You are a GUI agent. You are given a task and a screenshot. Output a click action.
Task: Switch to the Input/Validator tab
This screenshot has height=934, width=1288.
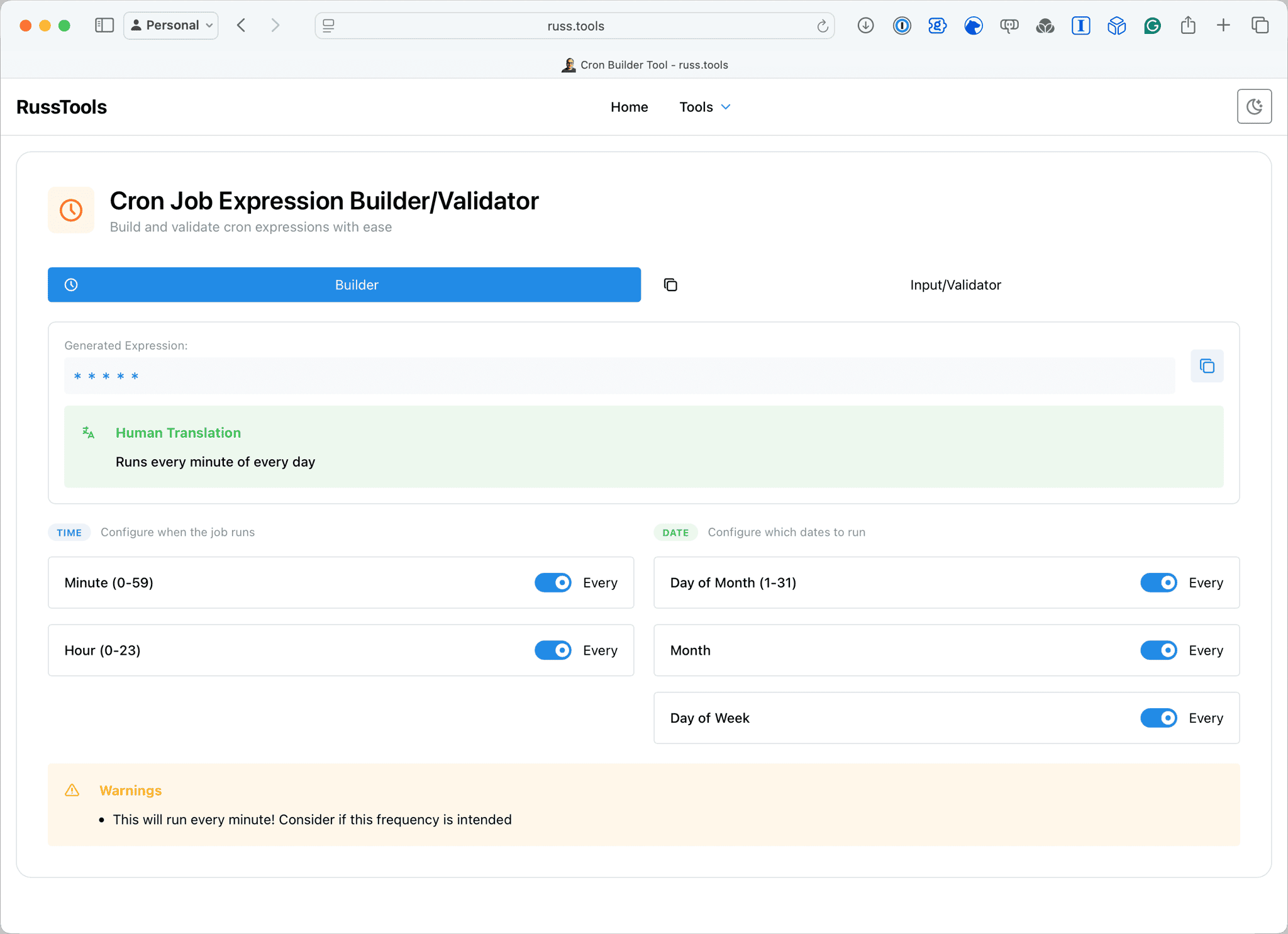(955, 285)
